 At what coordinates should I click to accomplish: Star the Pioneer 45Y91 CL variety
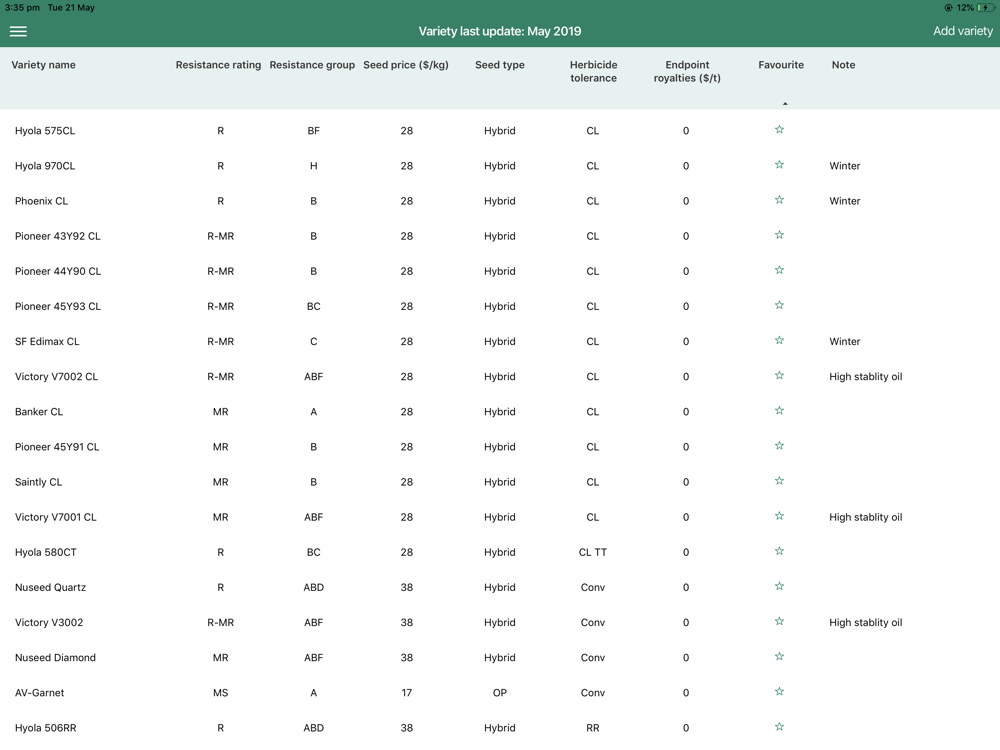(779, 445)
